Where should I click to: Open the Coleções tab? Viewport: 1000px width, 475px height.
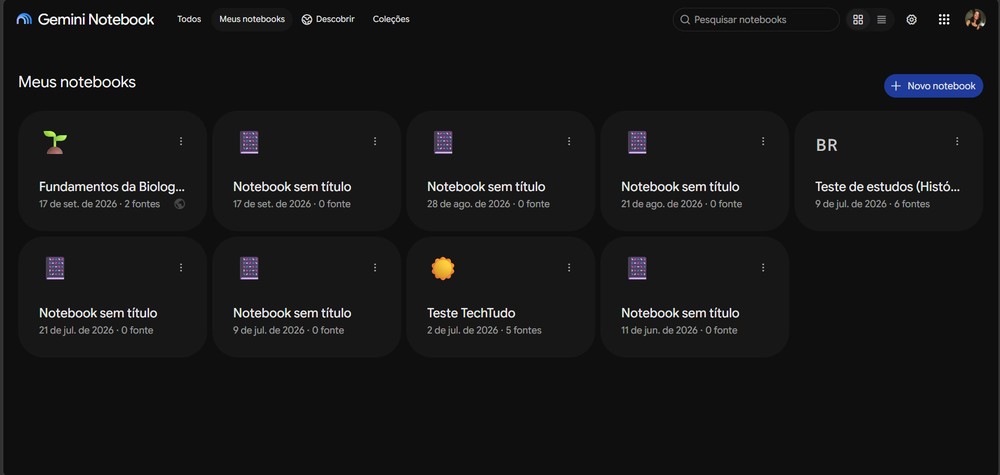[x=391, y=19]
